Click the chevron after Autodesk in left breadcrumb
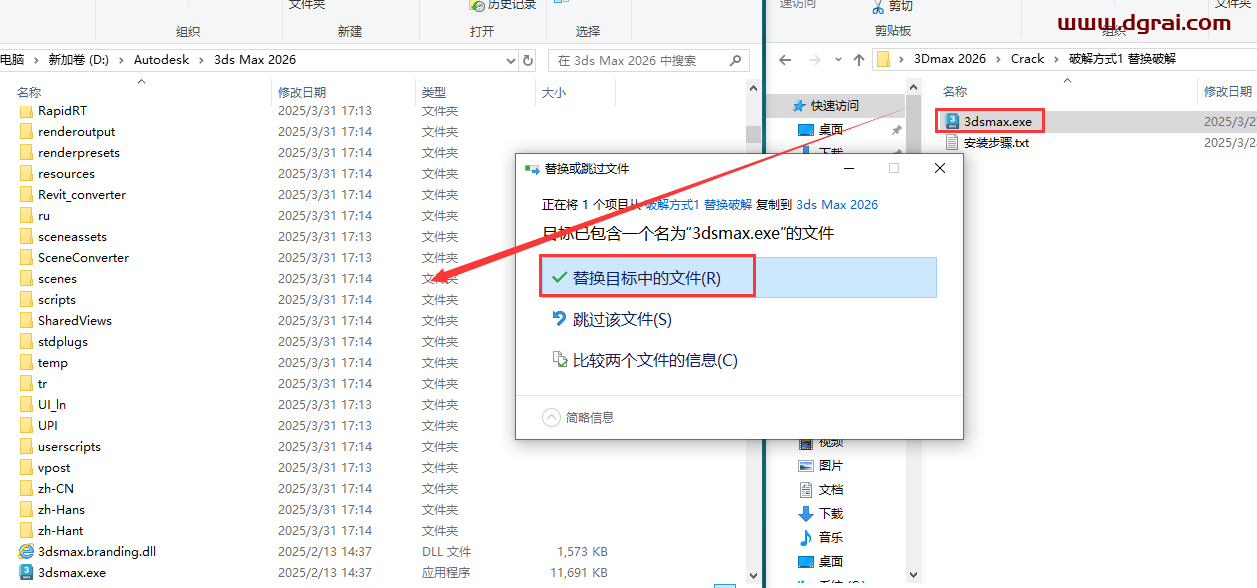 (203, 60)
